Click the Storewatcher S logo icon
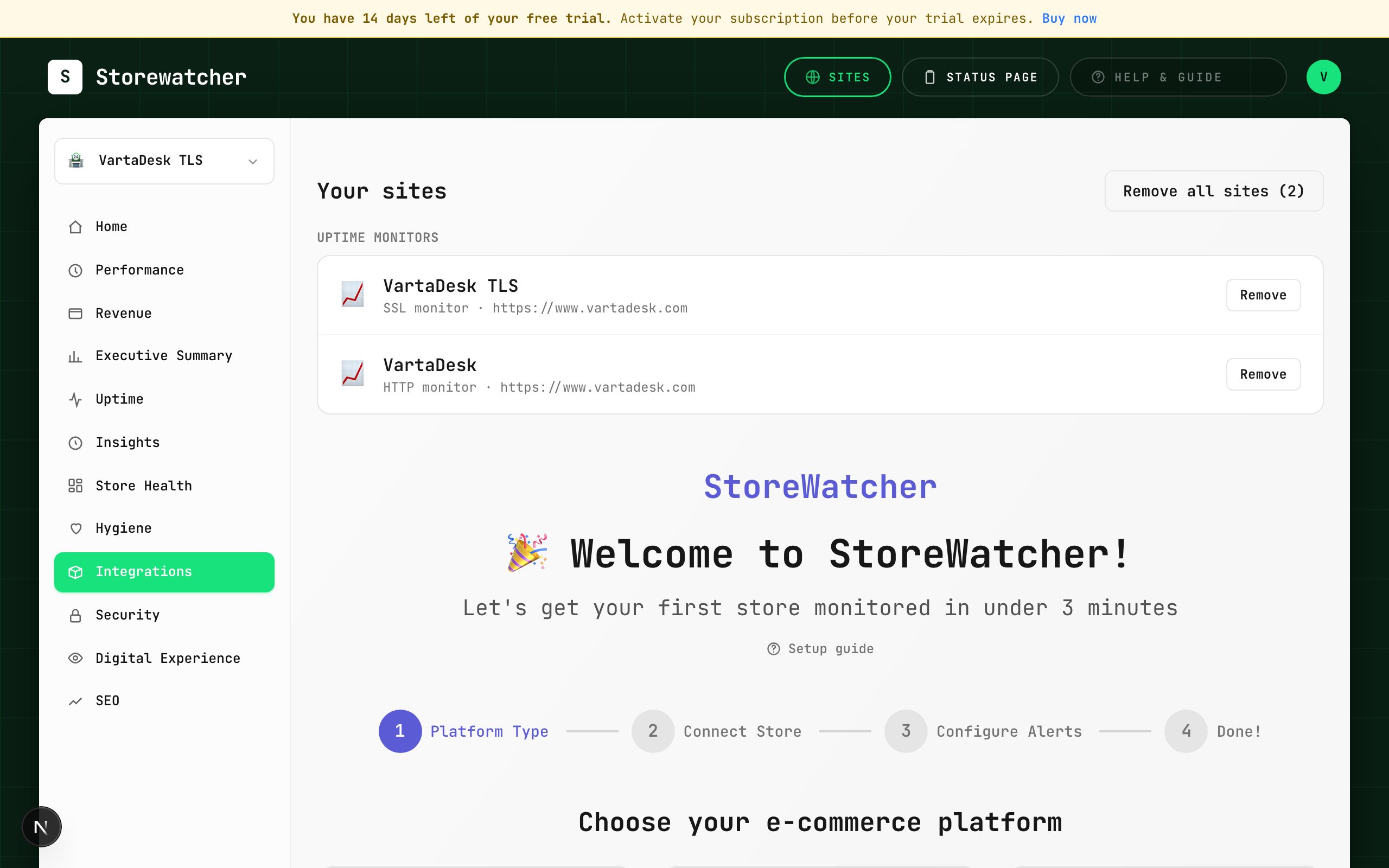The image size is (1389, 868). point(65,77)
